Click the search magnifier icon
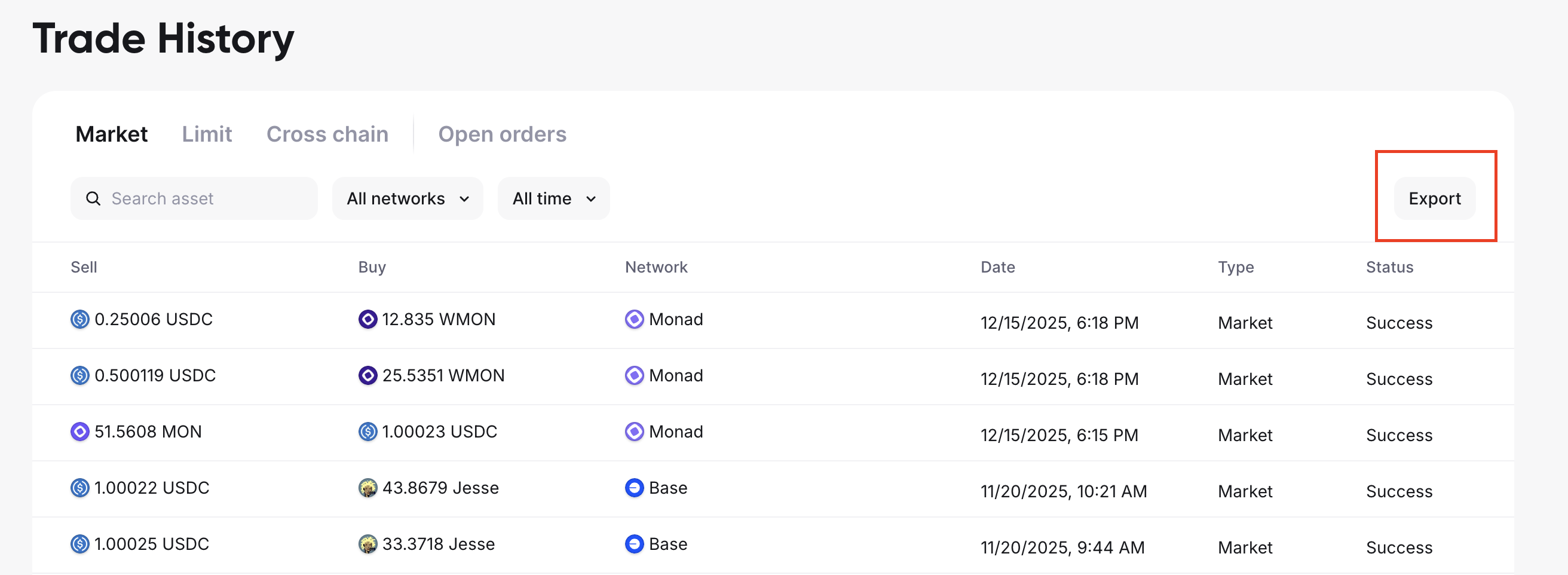The width and height of the screenshot is (1568, 575). [93, 198]
